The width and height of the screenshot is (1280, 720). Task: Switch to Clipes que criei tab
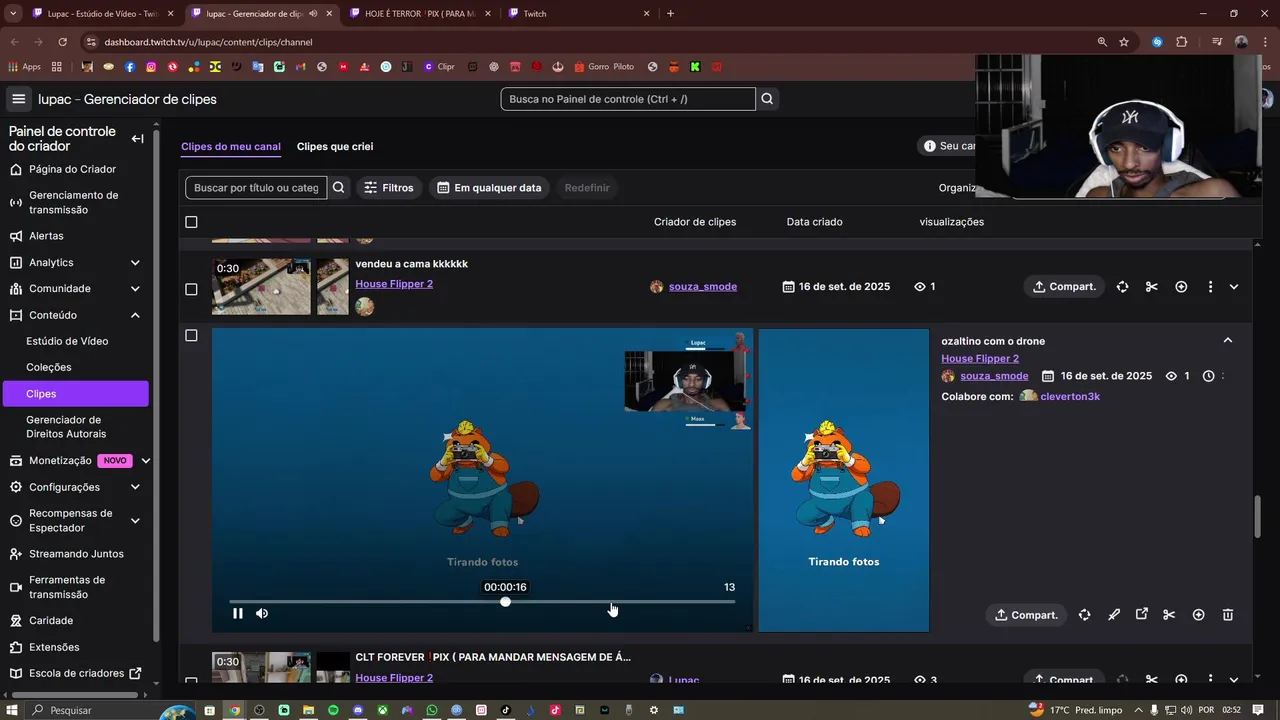point(335,146)
